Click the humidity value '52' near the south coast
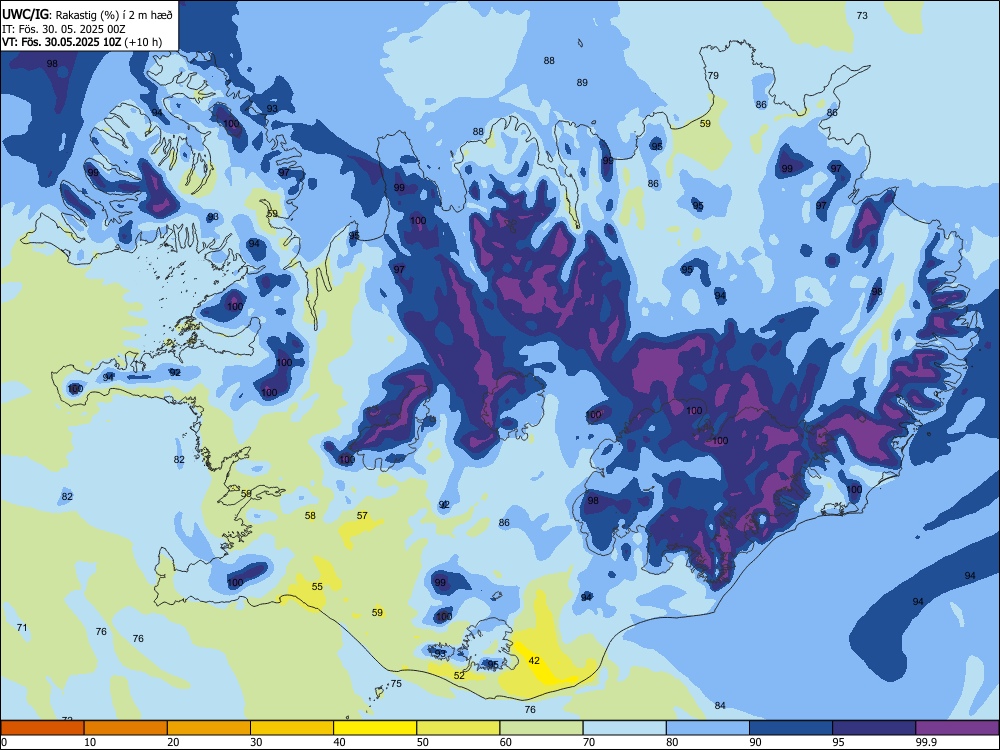 point(459,675)
